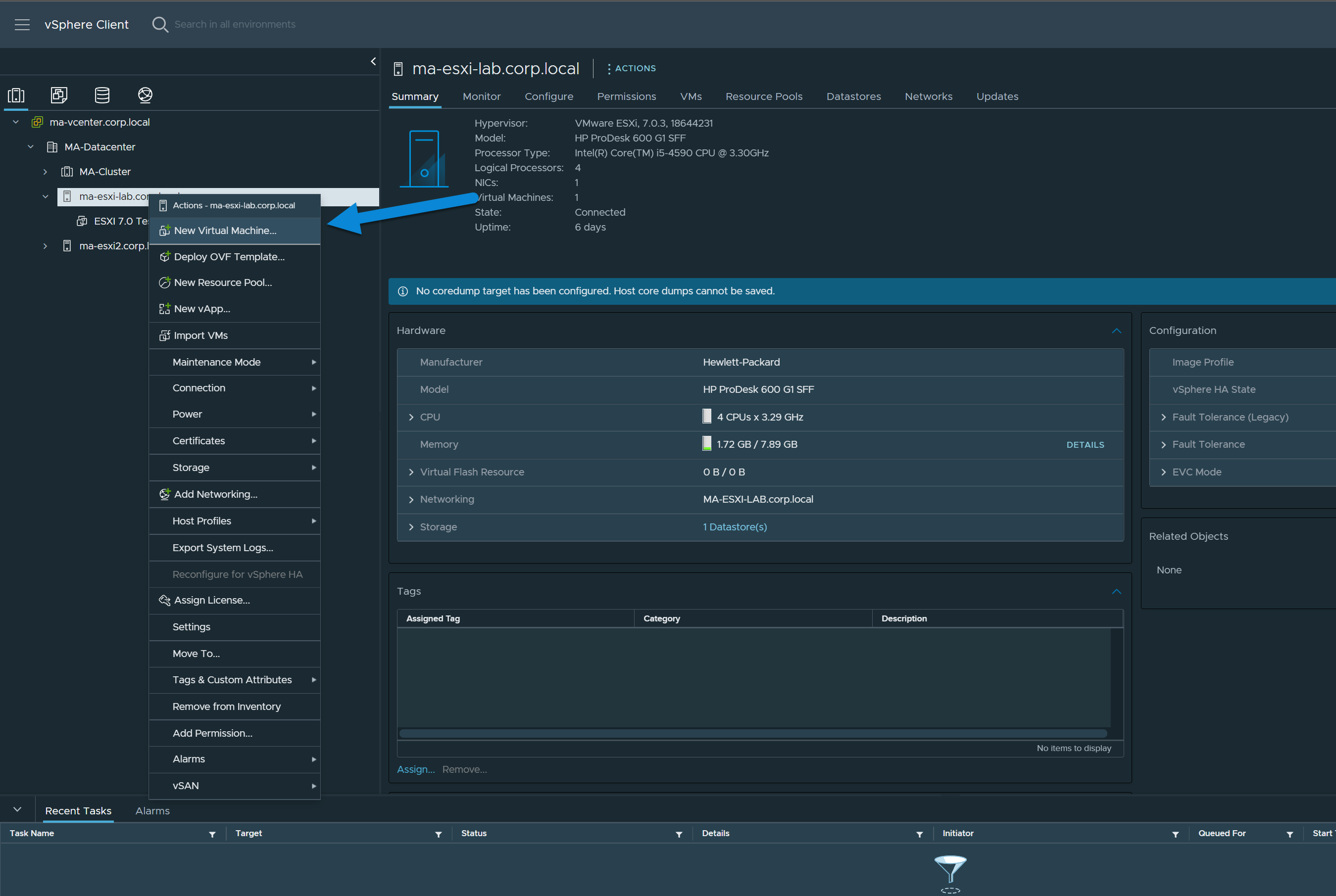Collapse the MA-Datacenter tree node

pyautogui.click(x=31, y=147)
